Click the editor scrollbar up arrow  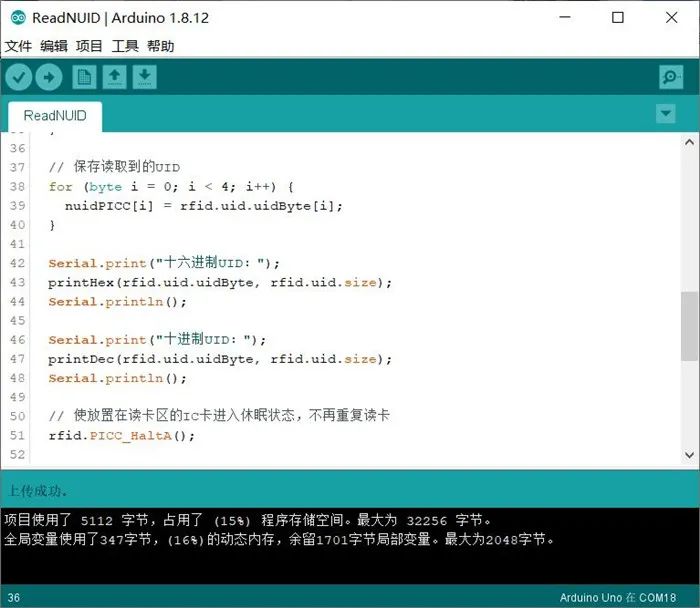coord(689,142)
